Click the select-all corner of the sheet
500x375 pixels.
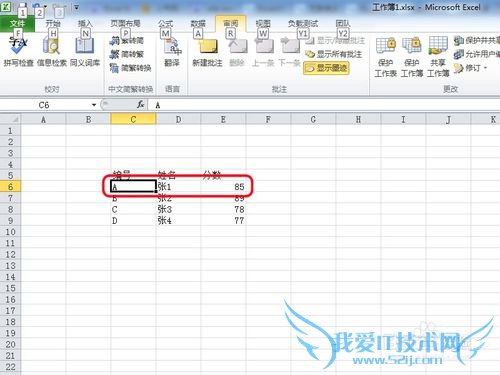10,119
